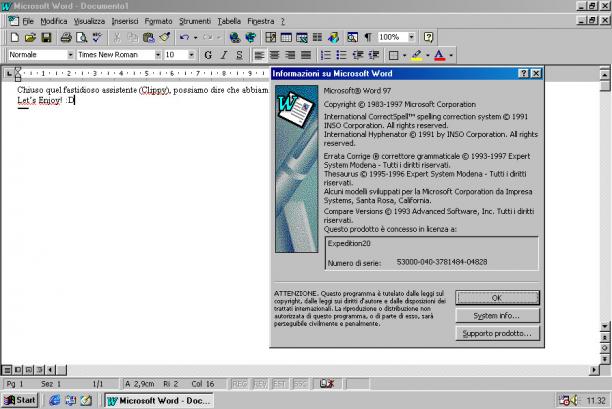The width and height of the screenshot is (612, 409).
Task: Select the Microsoft Word taskbar button
Action: 159,400
